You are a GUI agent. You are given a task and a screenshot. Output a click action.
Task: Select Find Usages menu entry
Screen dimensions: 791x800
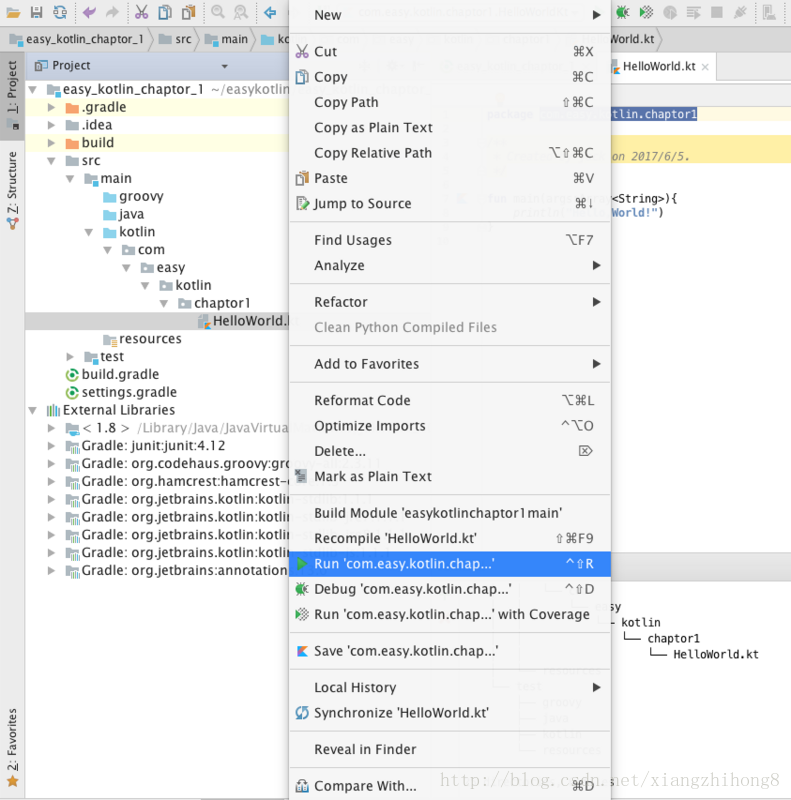tap(450, 240)
